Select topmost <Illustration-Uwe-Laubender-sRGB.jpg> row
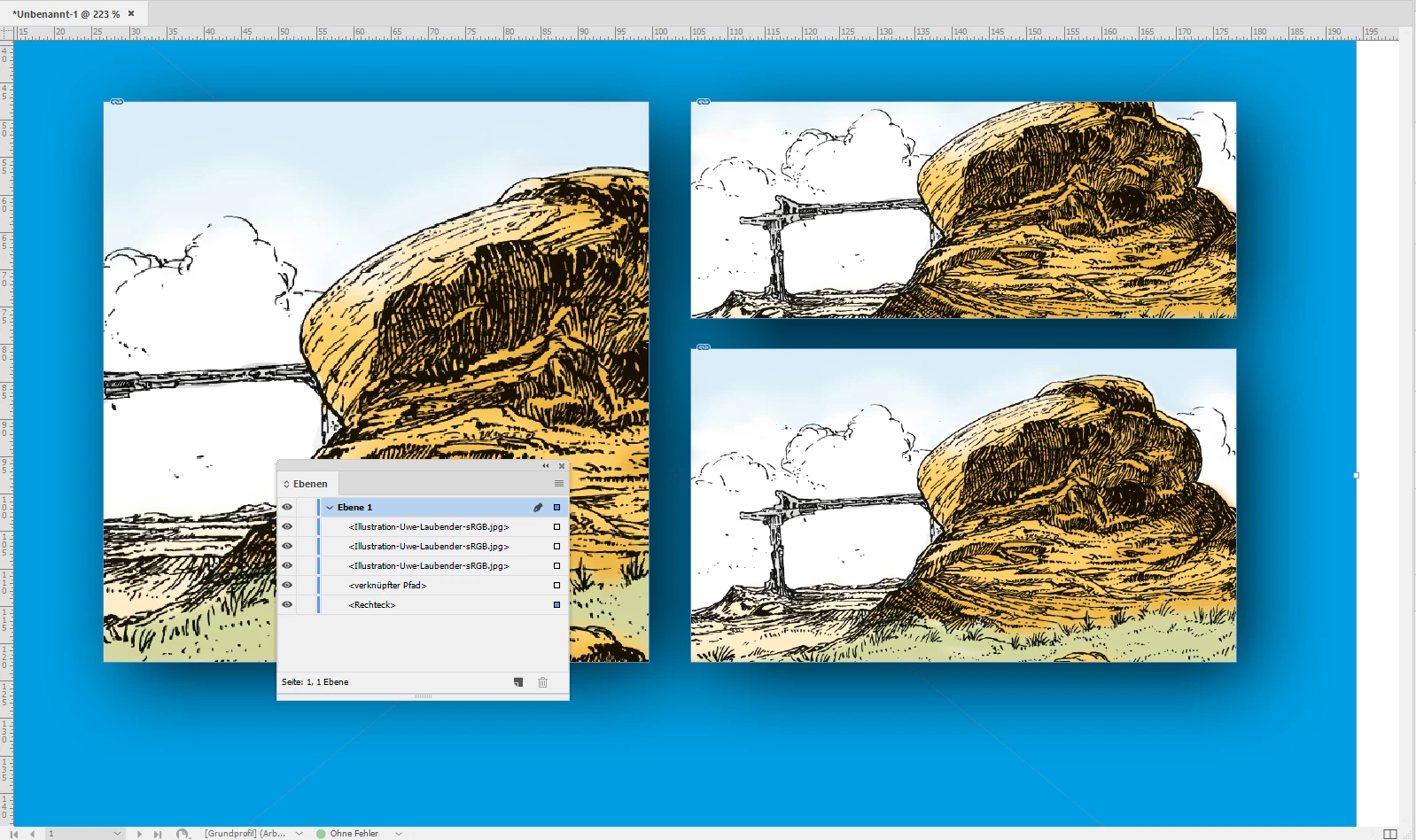The width and height of the screenshot is (1416, 840). tap(423, 527)
